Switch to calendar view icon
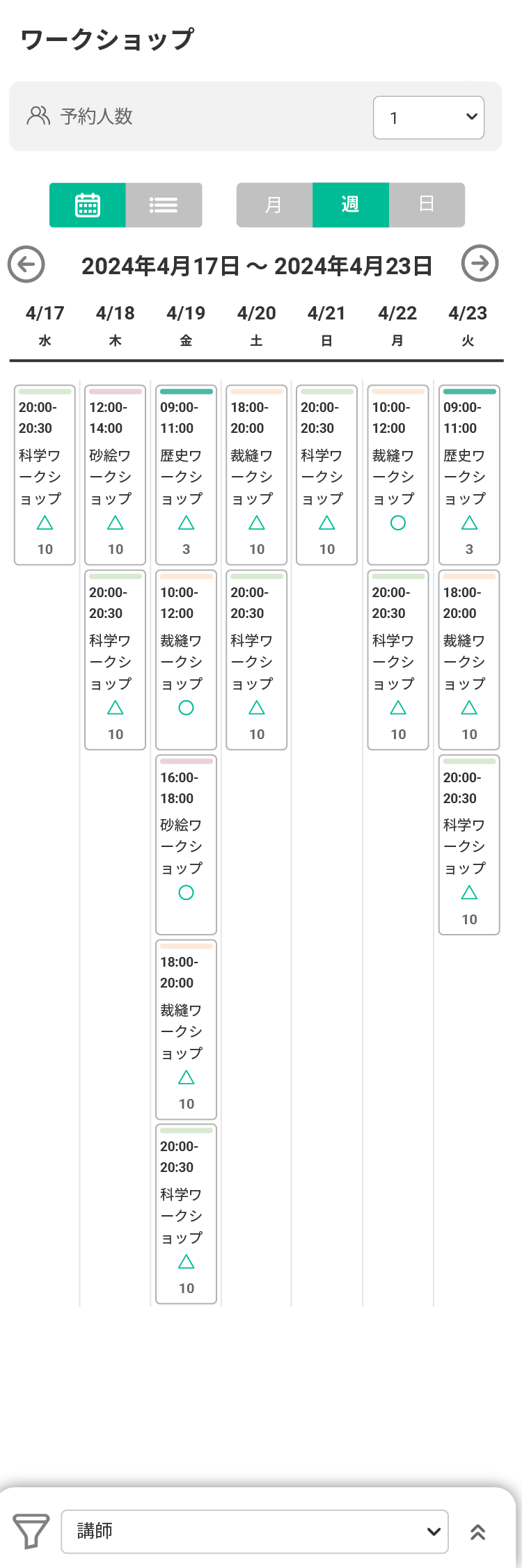The image size is (522, 1568). tap(88, 205)
